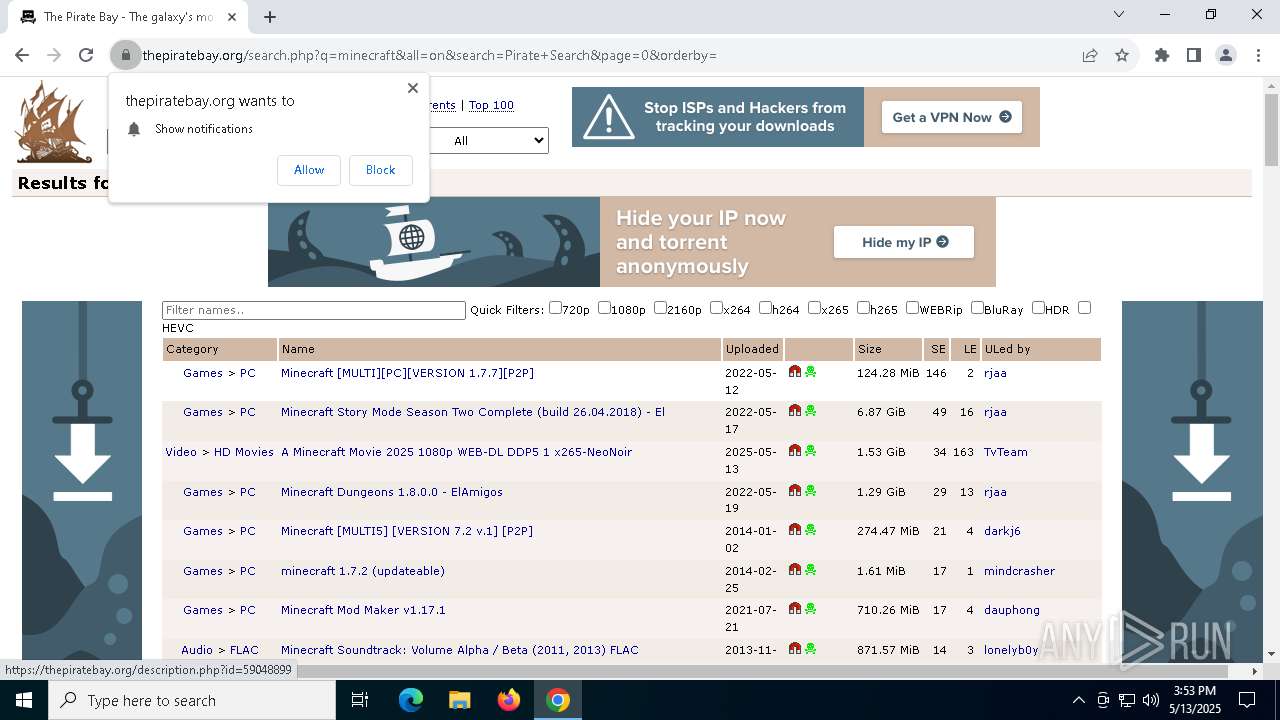Open the share page icon in address bar
The width and height of the screenshot is (1280, 720).
coord(1090,55)
